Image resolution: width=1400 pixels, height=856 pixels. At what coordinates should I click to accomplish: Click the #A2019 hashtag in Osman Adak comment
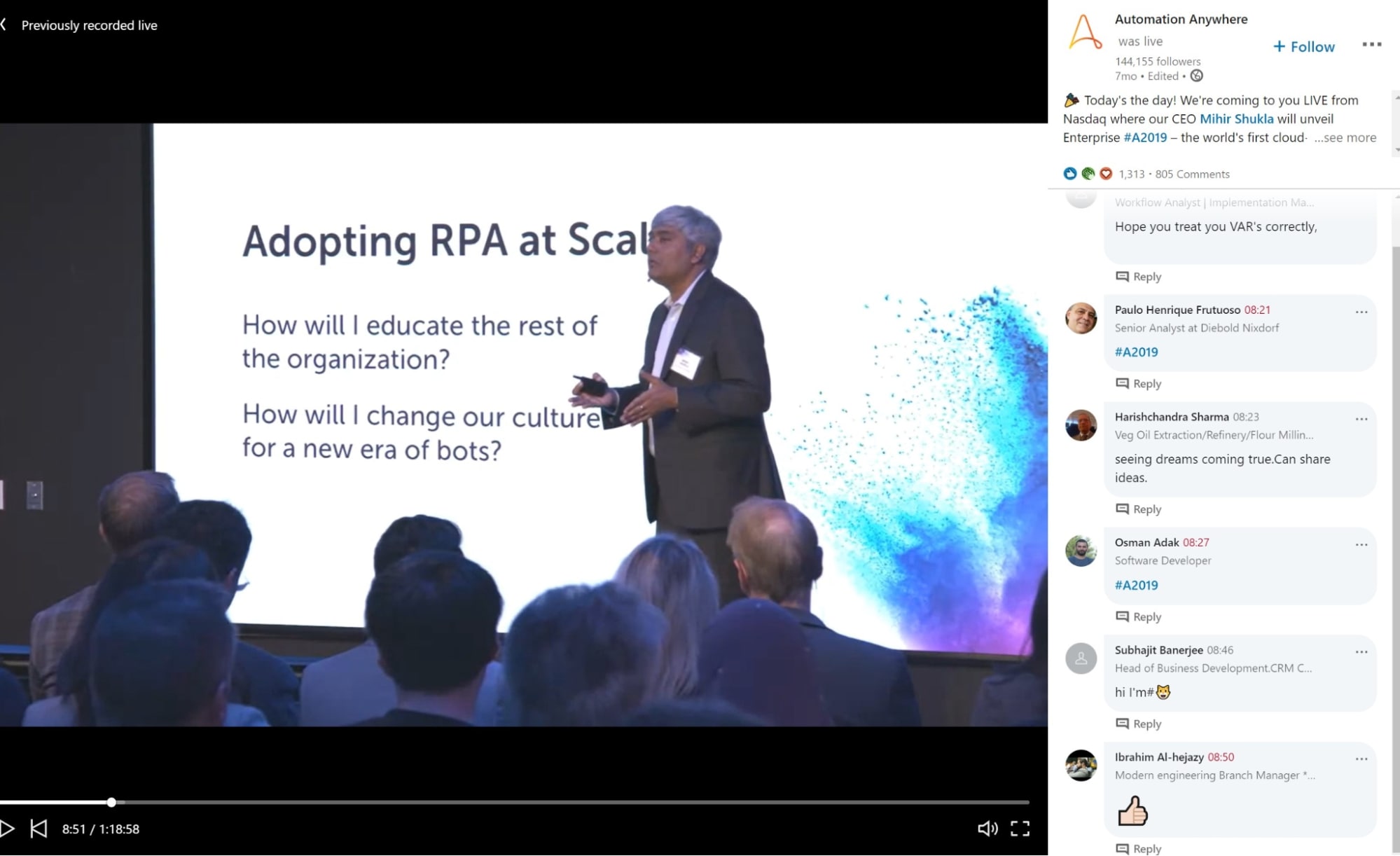click(x=1135, y=585)
